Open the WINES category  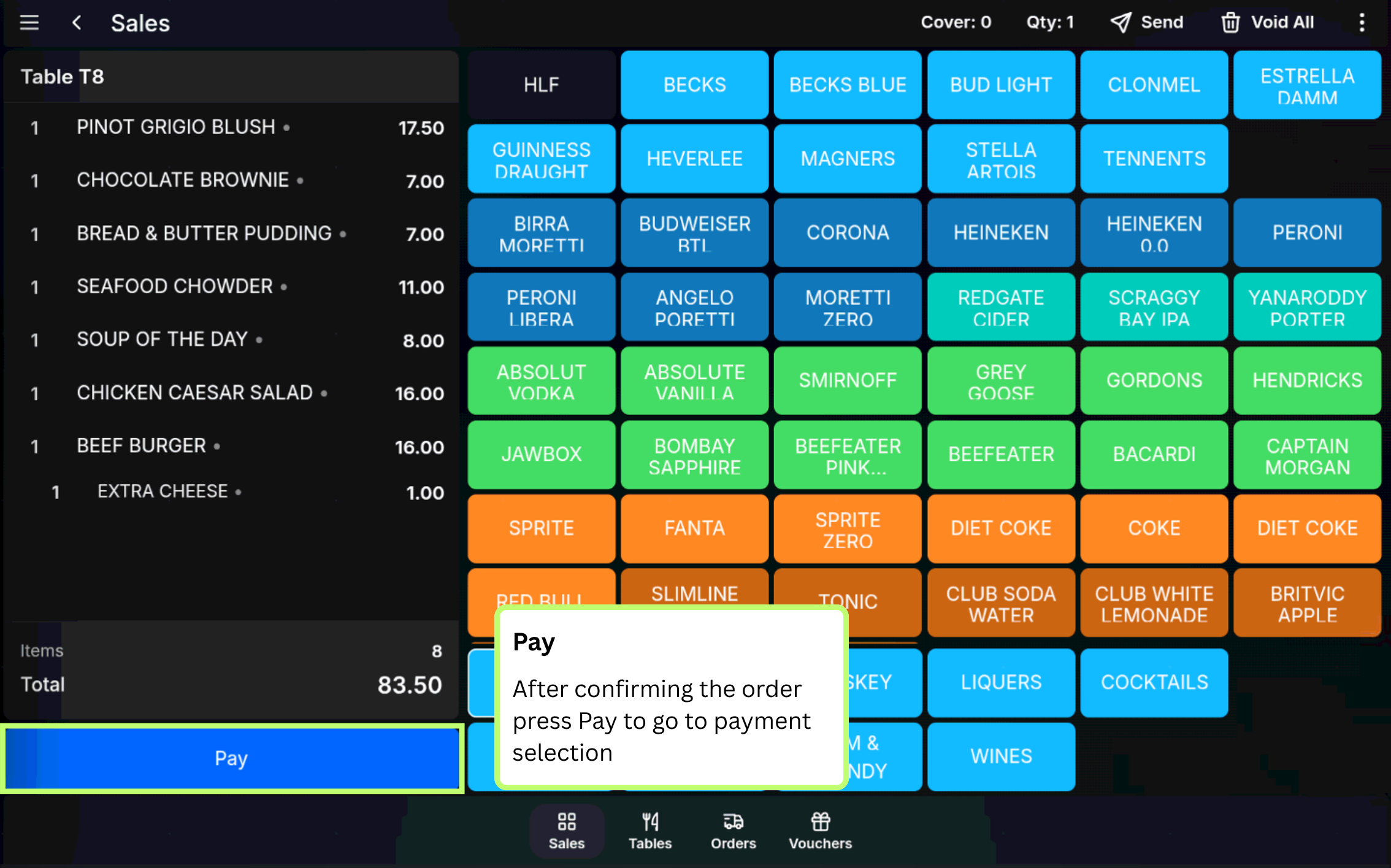coord(1001,757)
